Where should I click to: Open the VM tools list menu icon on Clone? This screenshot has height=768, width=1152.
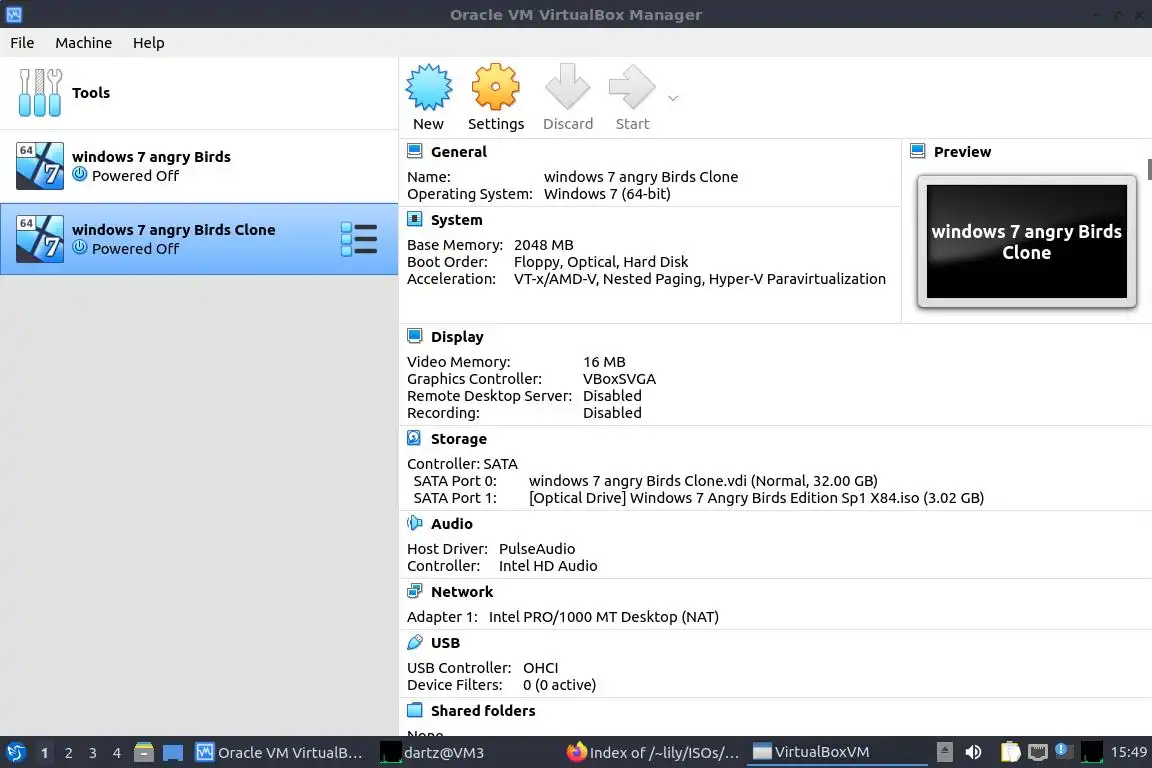[359, 239]
